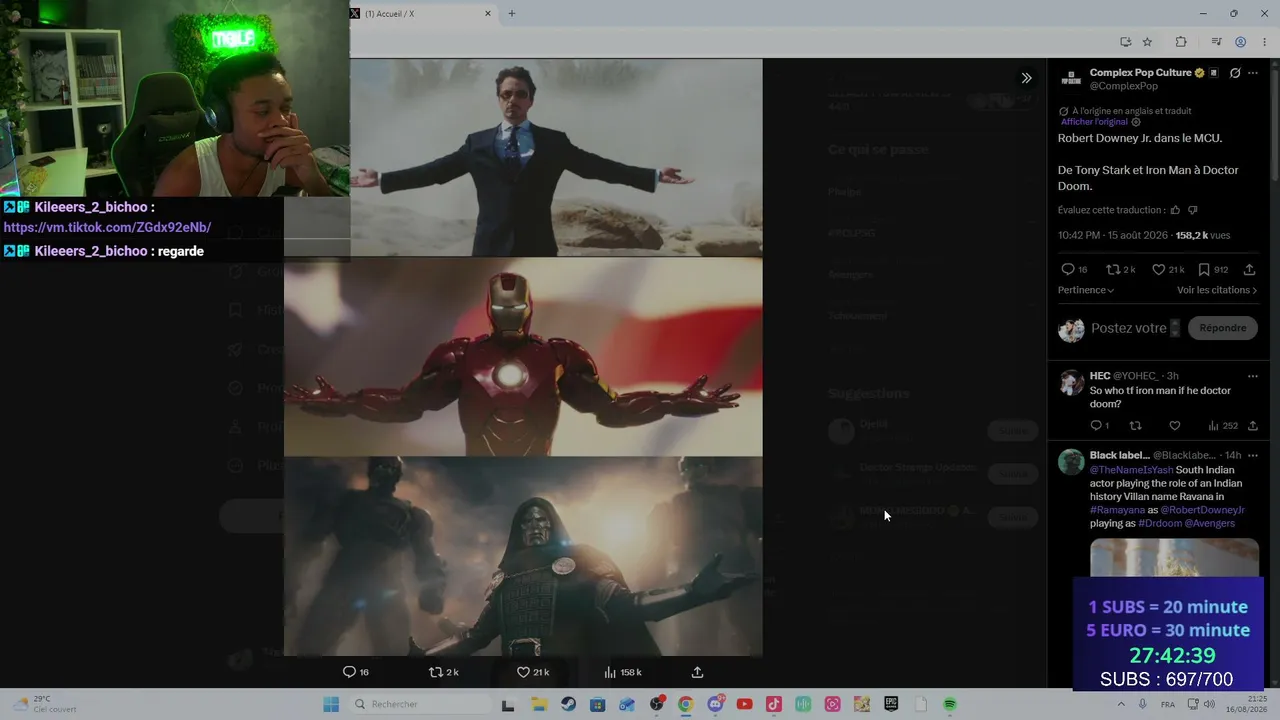1280x720 pixels.
Task: Click the @Avengers mention
Action: pyautogui.click(x=1210, y=523)
